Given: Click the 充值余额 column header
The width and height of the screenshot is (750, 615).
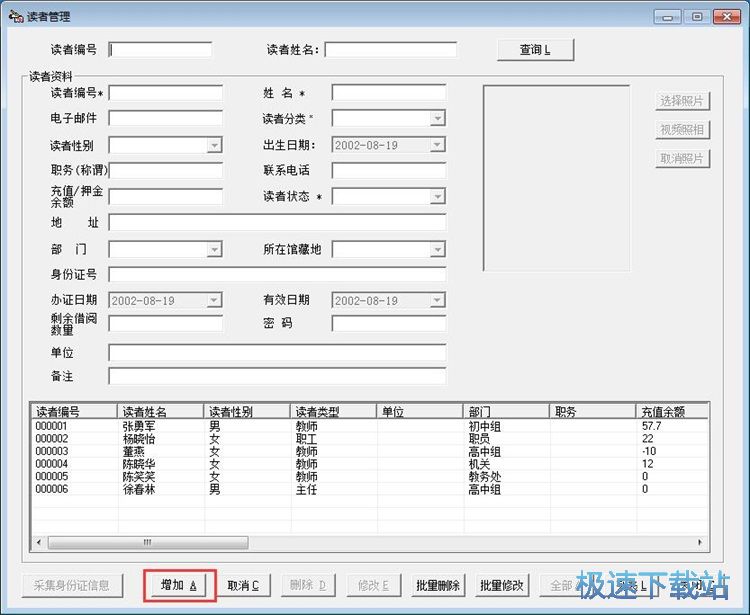Looking at the screenshot, I should pos(670,411).
